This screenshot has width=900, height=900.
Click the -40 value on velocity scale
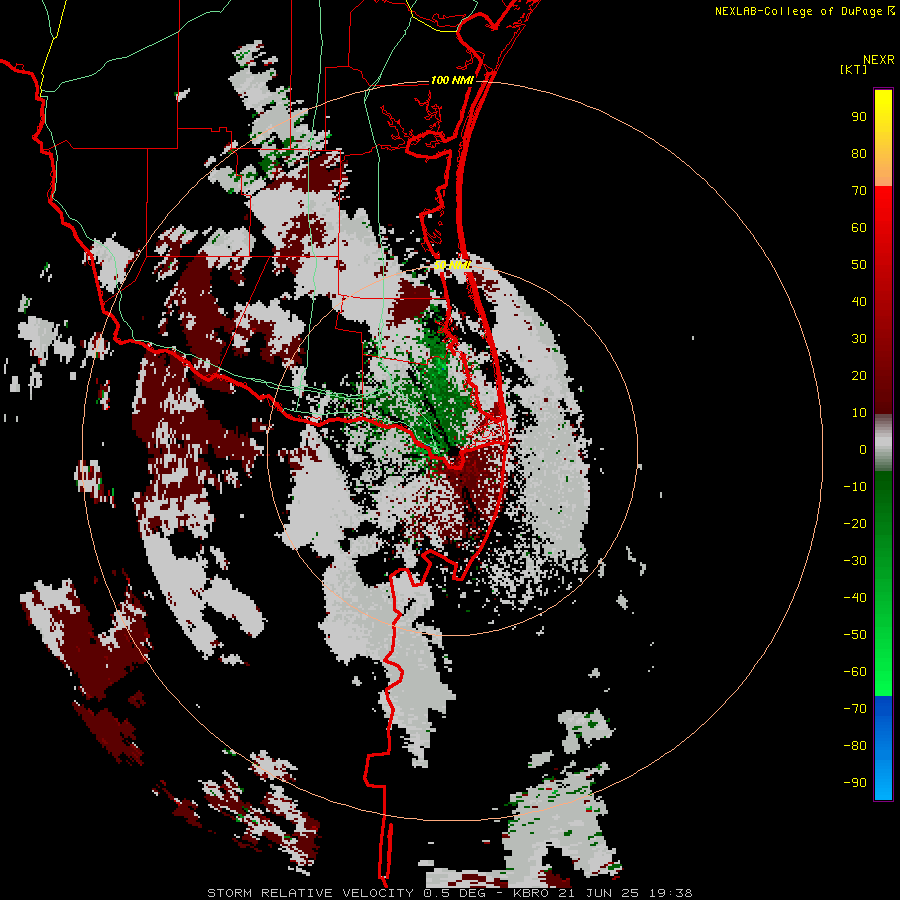click(855, 598)
